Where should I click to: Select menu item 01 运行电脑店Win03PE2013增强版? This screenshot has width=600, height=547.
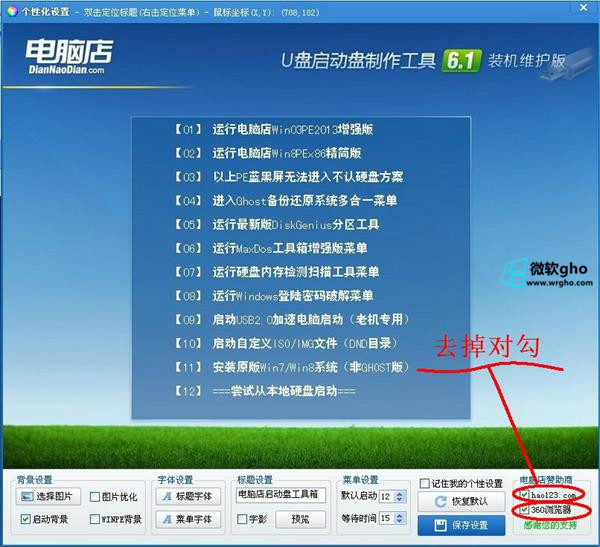(273, 129)
